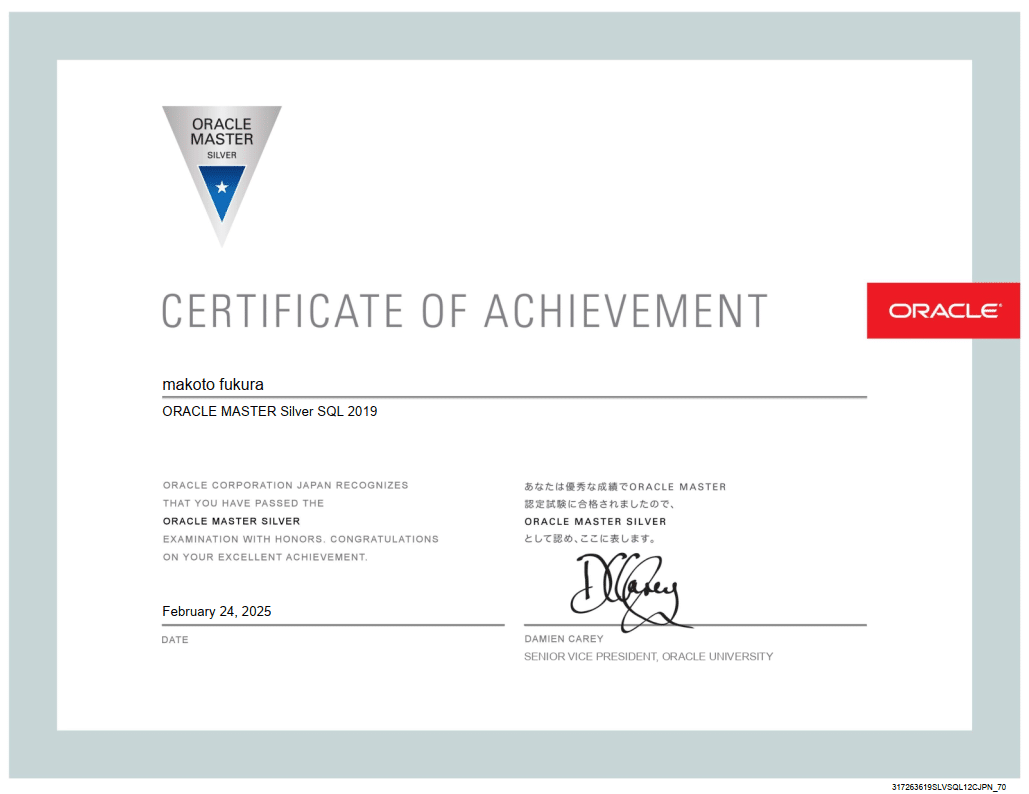Viewport: 1029px width, 794px height.
Task: Click Japanese line として認め、ここに表します
Action: click(590, 539)
